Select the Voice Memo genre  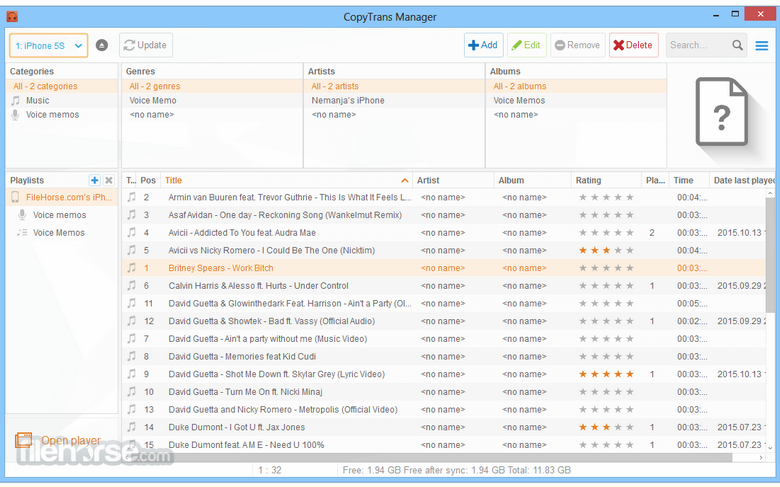[212, 100]
